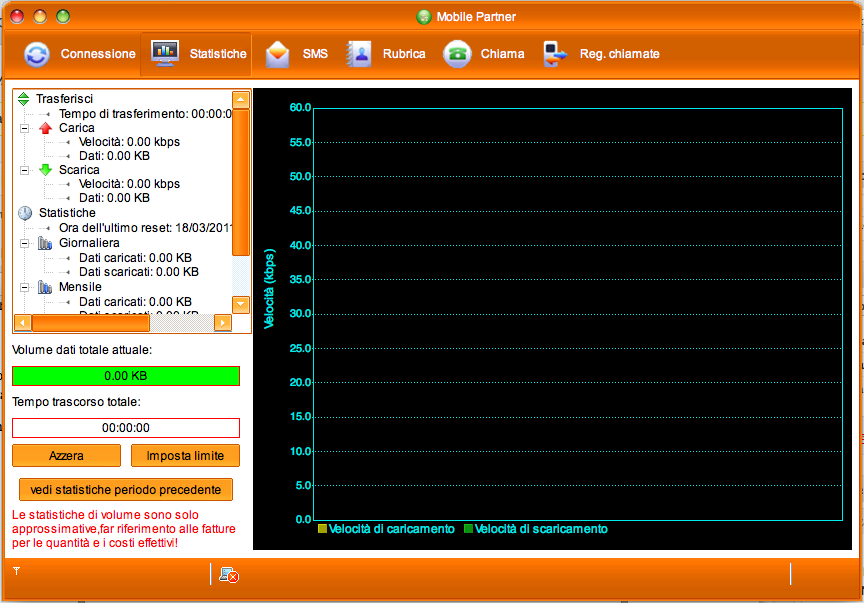Click the clock icon beside Statistiche tree node
Screen dimensions: 864x603
point(25,213)
